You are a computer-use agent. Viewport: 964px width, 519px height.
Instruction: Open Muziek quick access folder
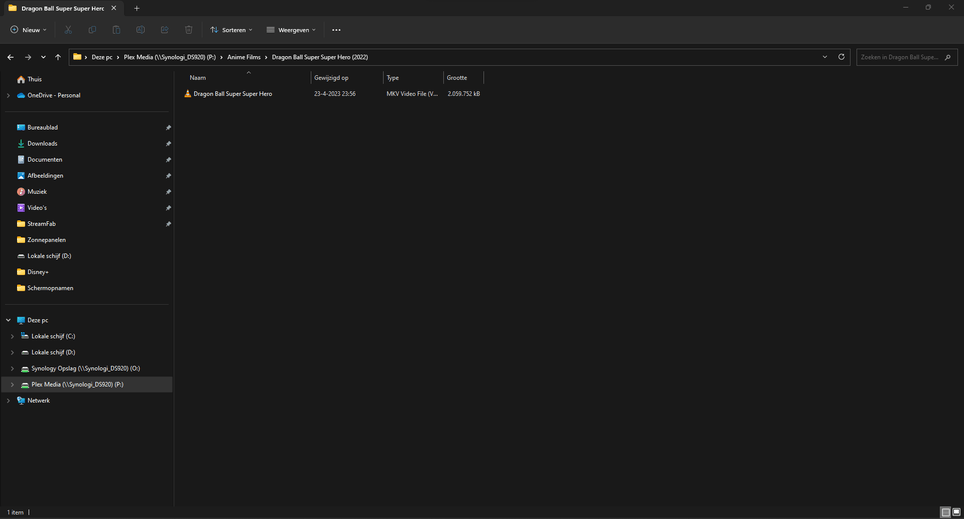[37, 191]
